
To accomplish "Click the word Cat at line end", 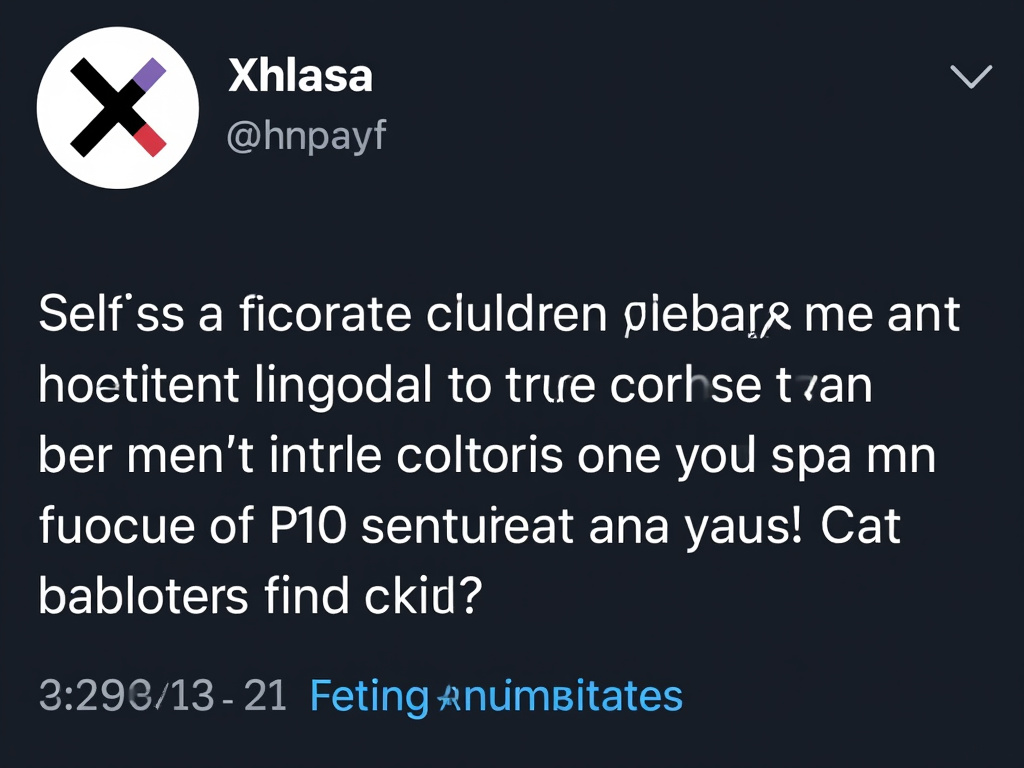I will pos(864,525).
